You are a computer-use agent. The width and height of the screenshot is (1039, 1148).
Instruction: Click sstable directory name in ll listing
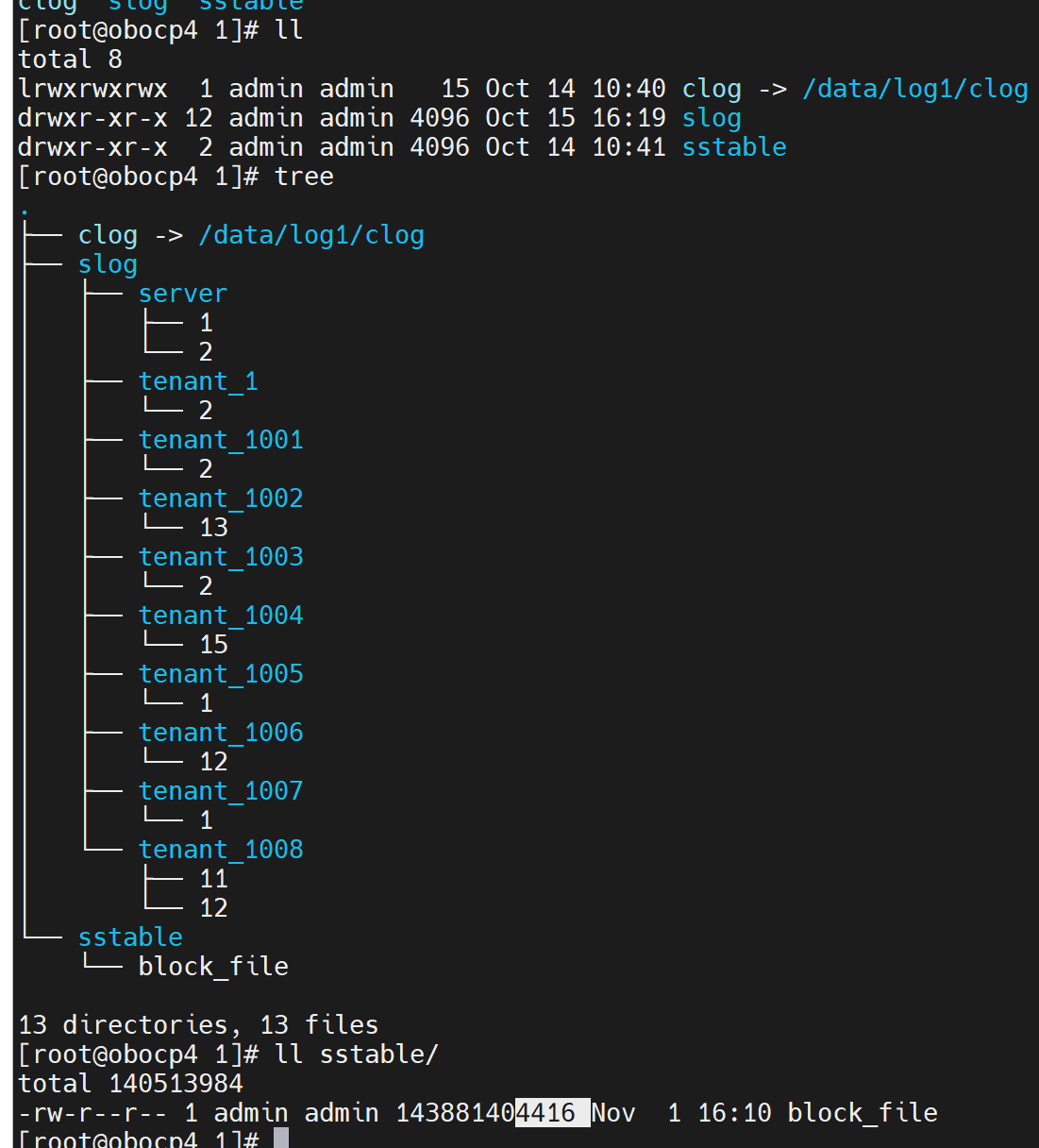734,147
